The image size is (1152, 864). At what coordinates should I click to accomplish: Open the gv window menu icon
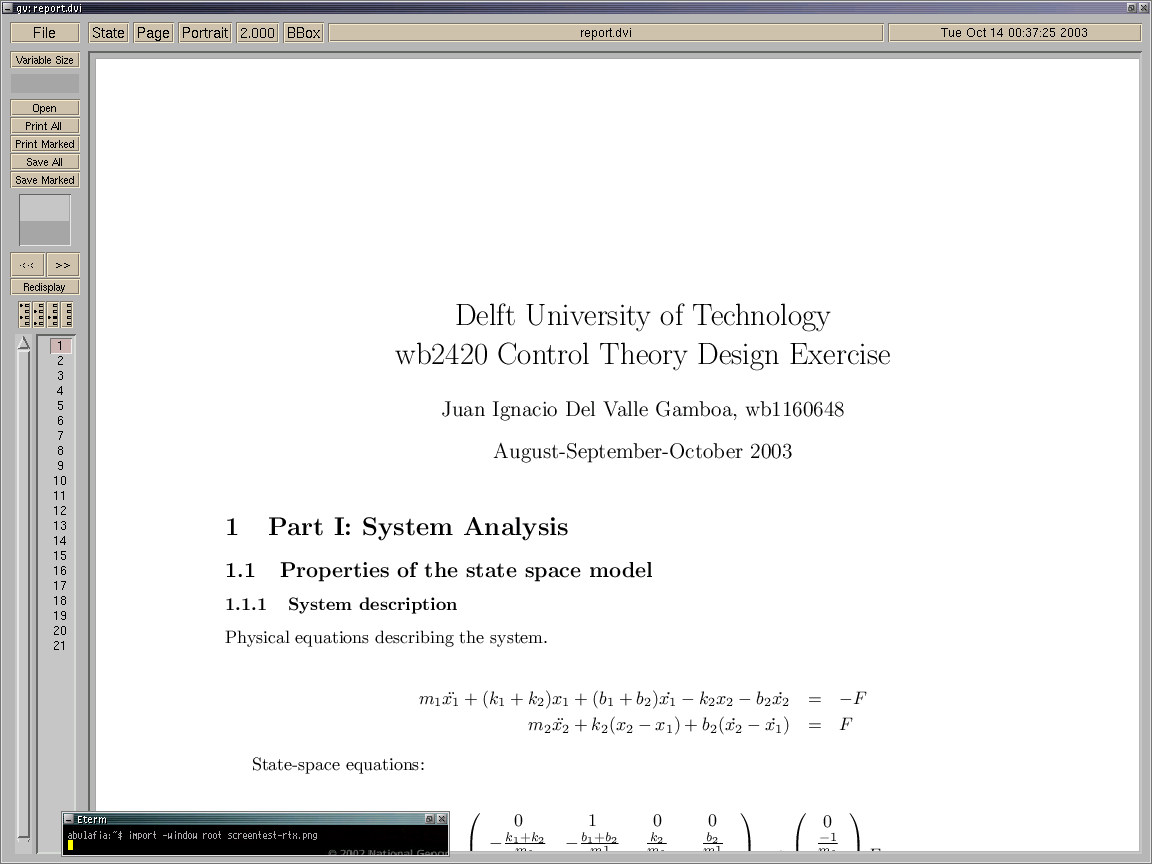(x=7, y=7)
